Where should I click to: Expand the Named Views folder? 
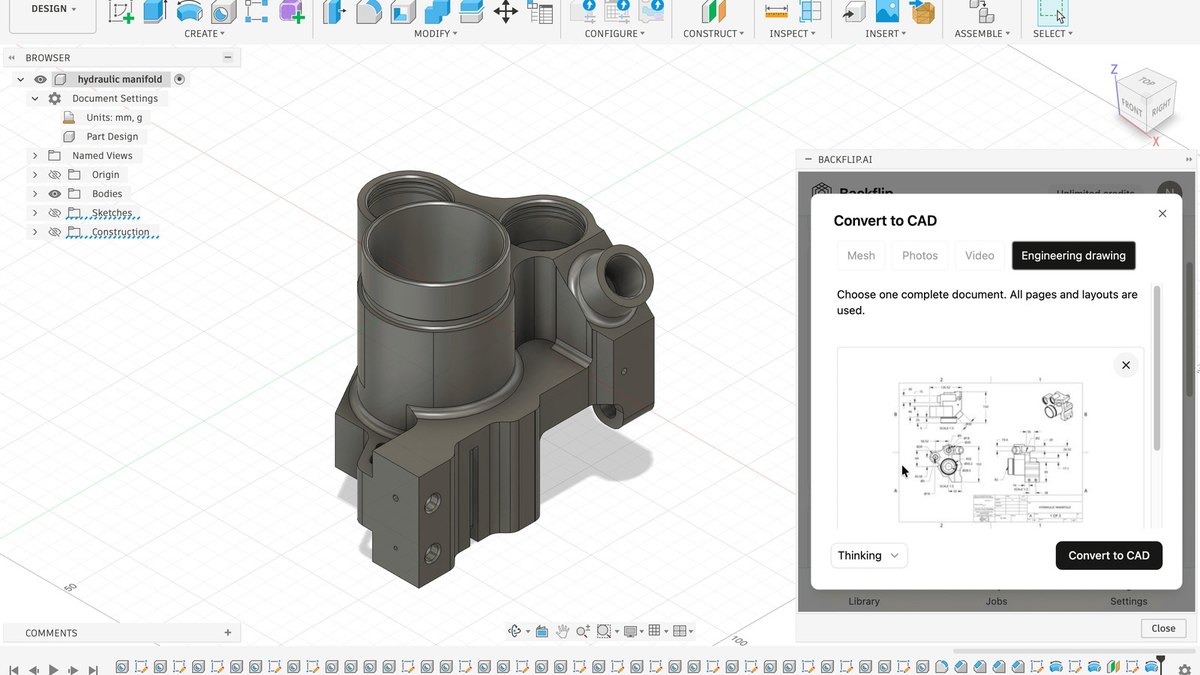(x=35, y=156)
